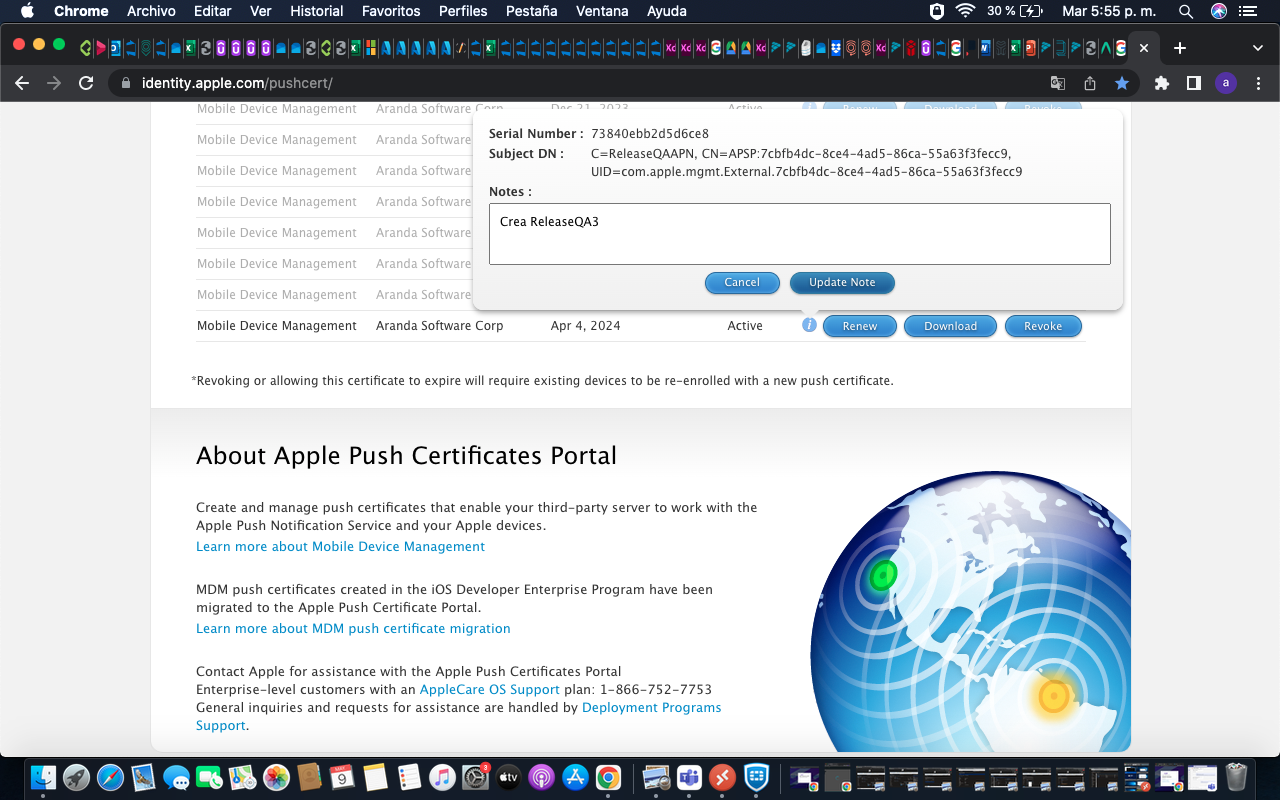This screenshot has height=800, width=1280.
Task: Click the share icon in address bar
Action: [x=1090, y=84]
